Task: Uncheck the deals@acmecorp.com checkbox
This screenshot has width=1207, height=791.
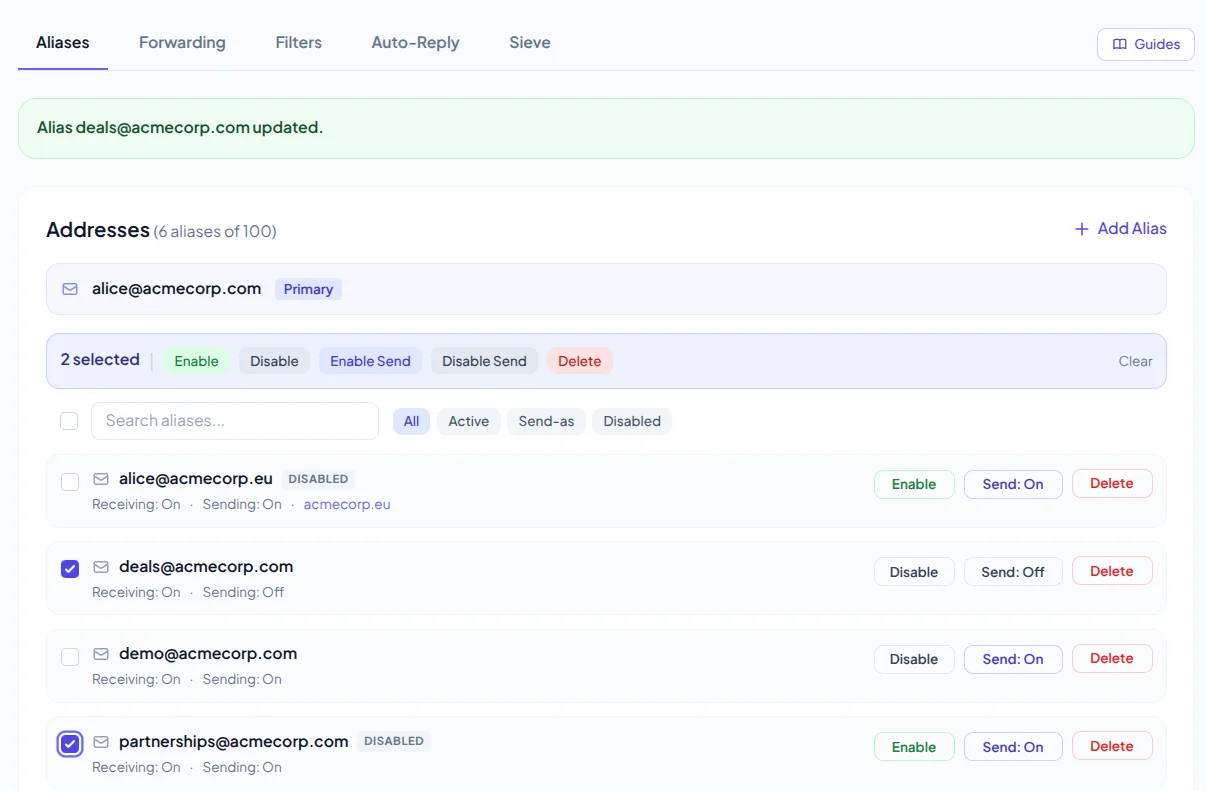Action: [70, 569]
